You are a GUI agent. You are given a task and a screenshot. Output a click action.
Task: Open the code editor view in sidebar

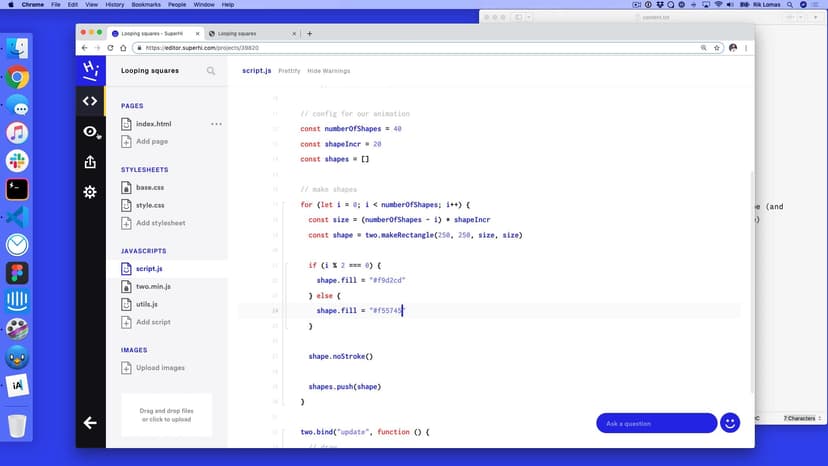[90, 101]
